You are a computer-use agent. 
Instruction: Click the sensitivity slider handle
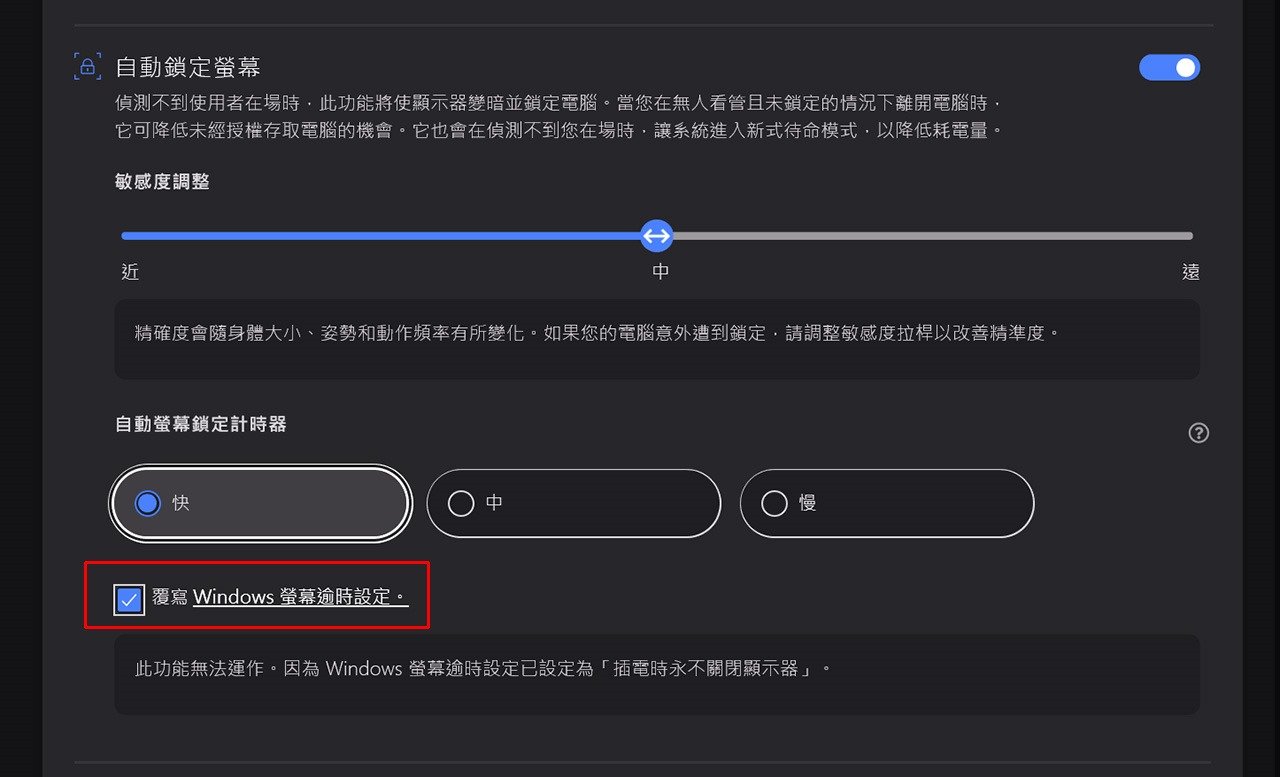pos(656,236)
